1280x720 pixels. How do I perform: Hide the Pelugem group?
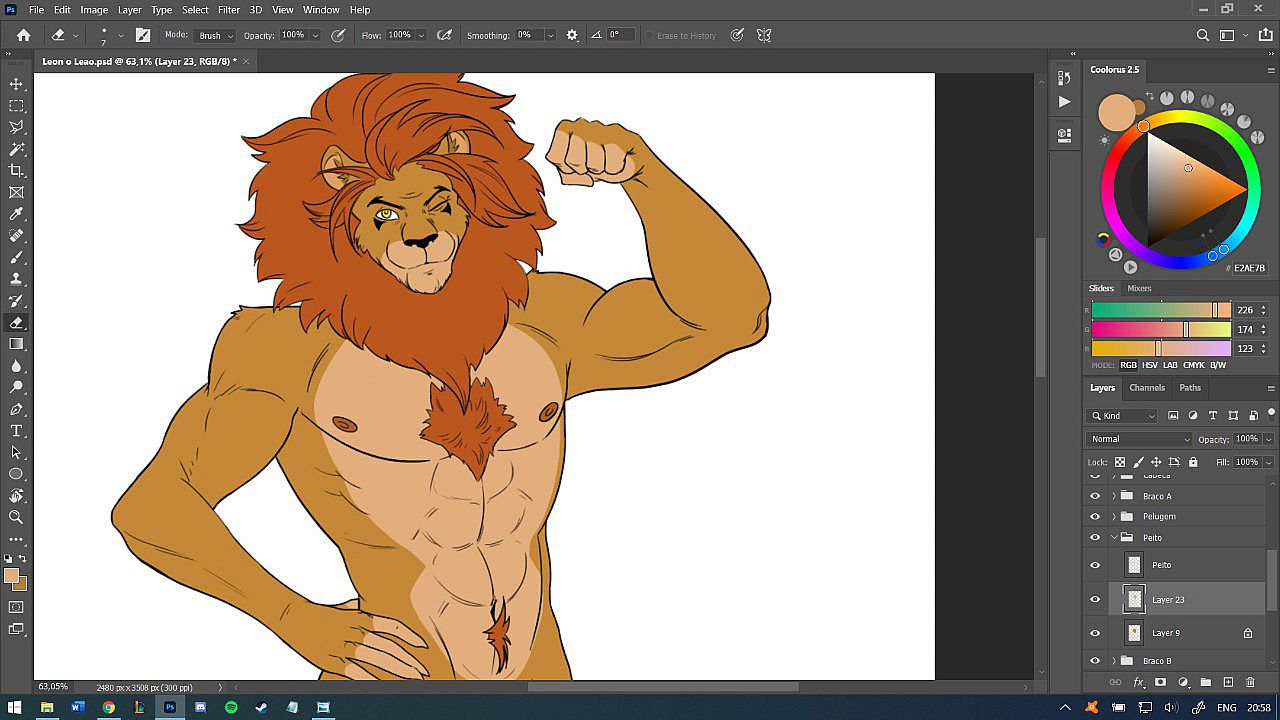click(x=1095, y=517)
